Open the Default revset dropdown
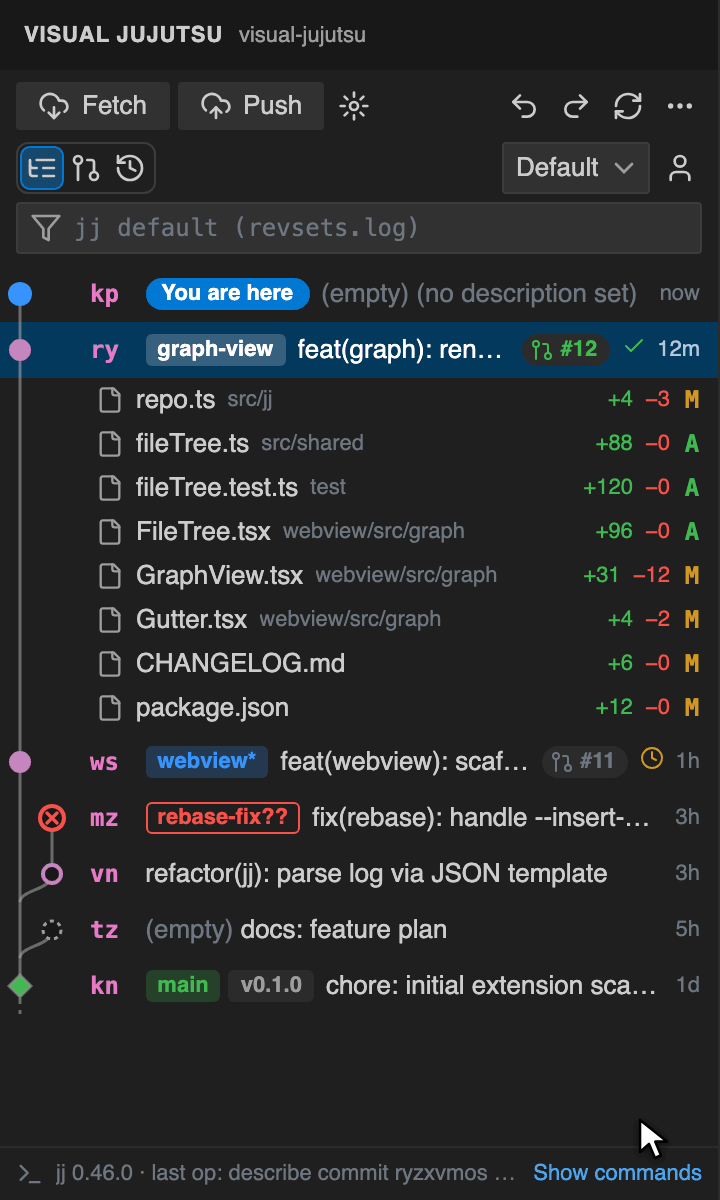Image resolution: width=720 pixels, height=1200 pixels. click(575, 168)
